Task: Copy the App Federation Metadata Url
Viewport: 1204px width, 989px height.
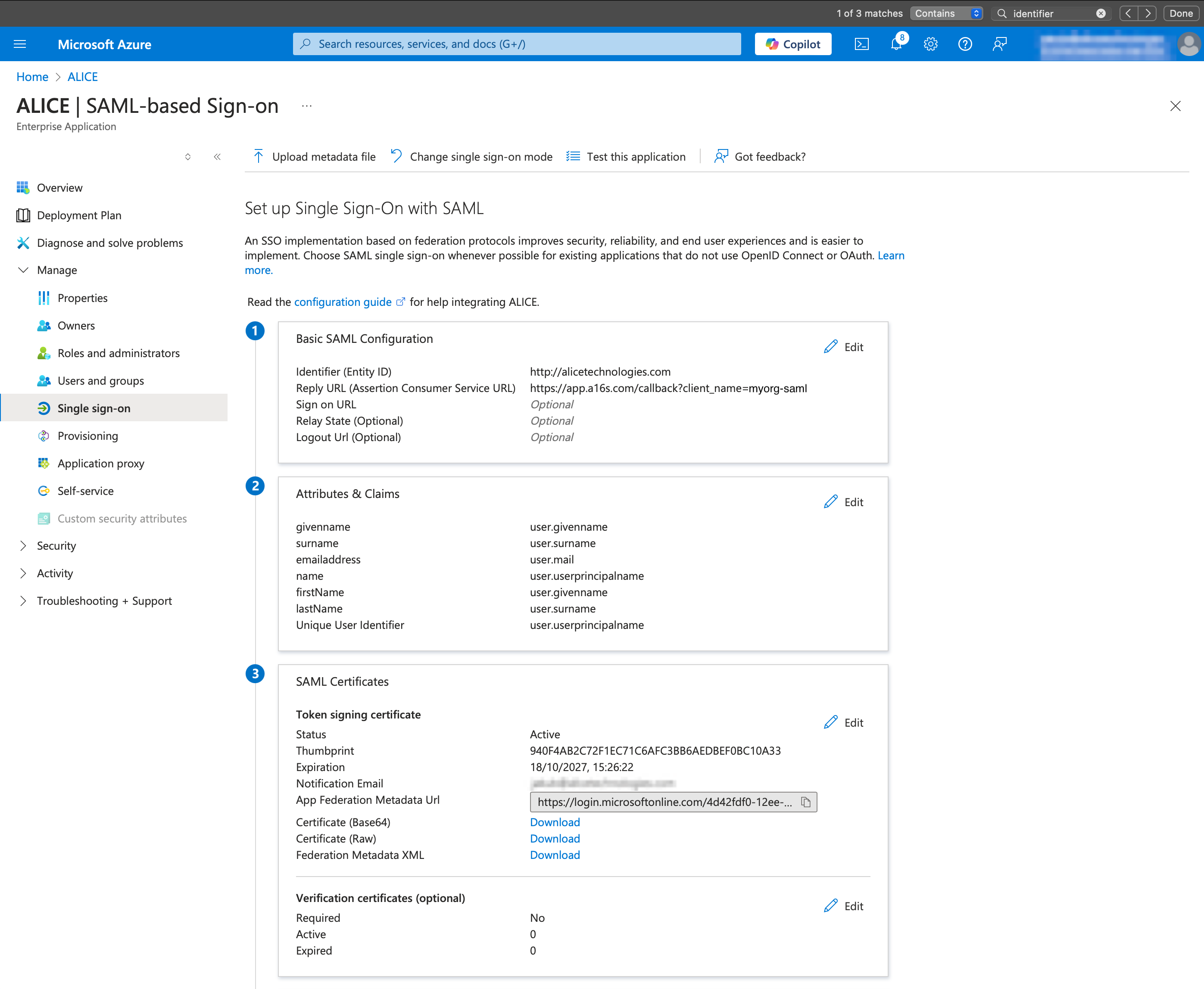Action: [806, 802]
